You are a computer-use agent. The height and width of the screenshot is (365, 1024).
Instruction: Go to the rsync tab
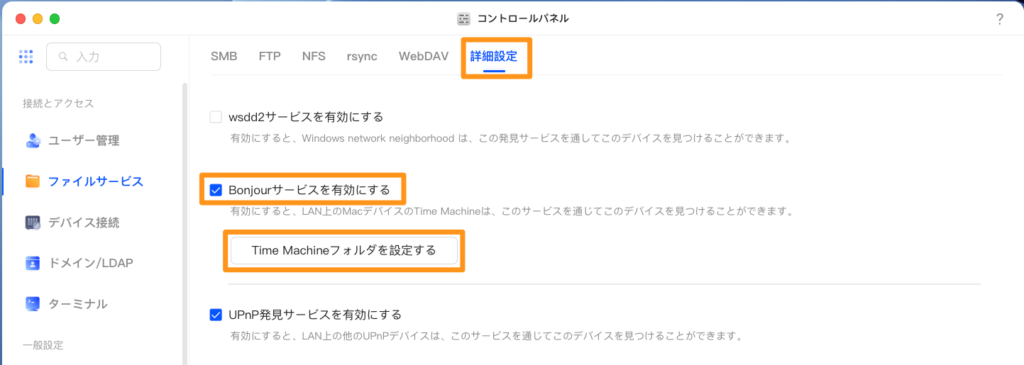(362, 56)
